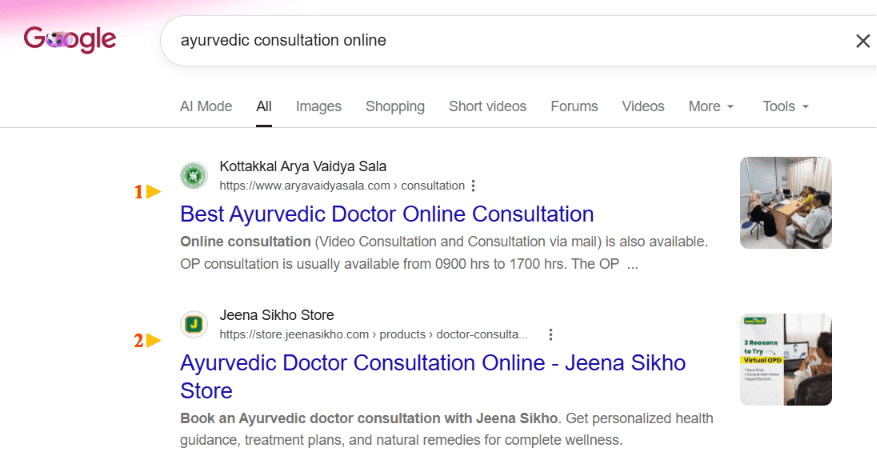Open Jeena Sikho Virtual OPD thumbnail
The image size is (877, 468).
[x=786, y=360]
